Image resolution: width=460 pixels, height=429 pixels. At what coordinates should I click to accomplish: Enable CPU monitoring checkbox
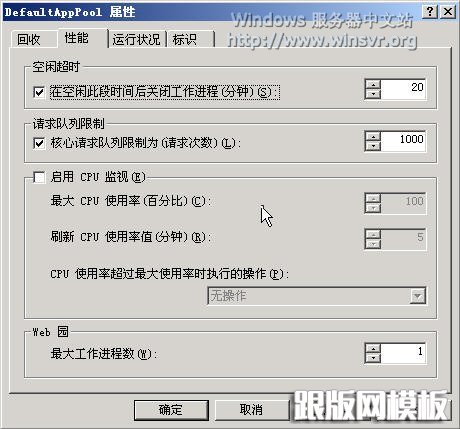coord(39,177)
